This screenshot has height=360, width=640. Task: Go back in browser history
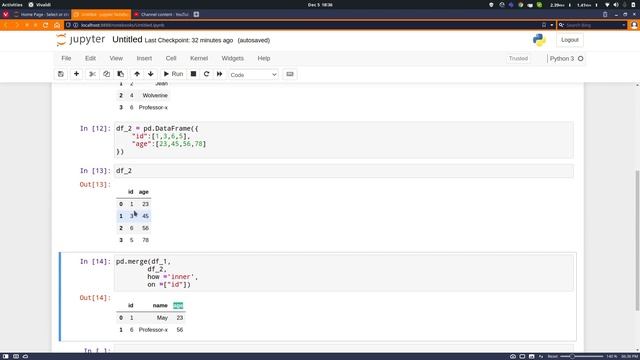[x=6, y=25]
